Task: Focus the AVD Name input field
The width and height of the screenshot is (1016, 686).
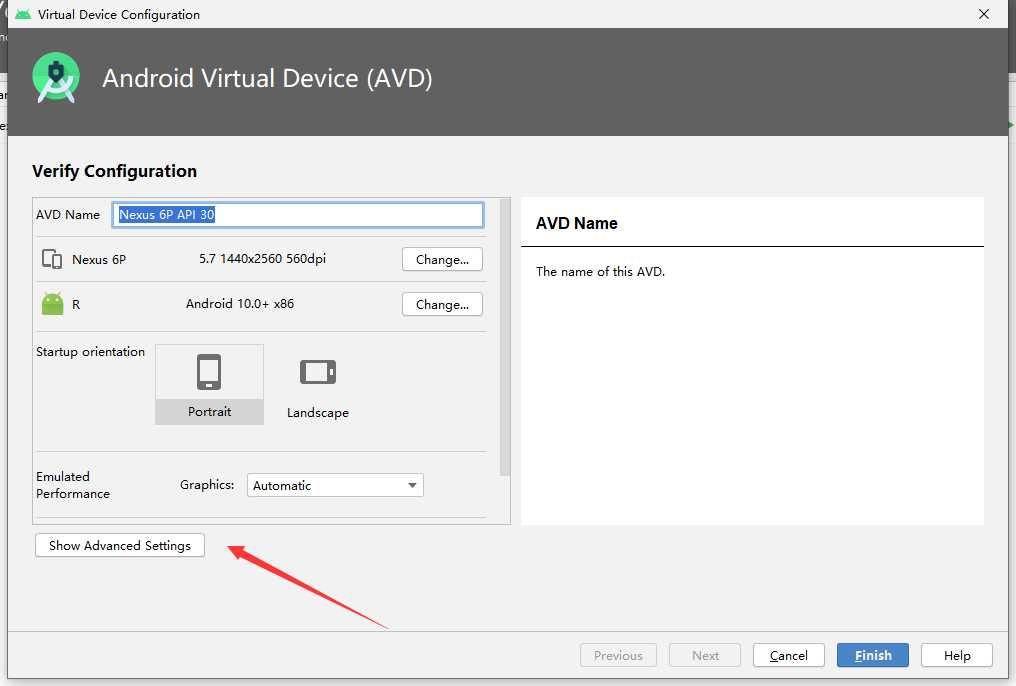Action: click(298, 214)
